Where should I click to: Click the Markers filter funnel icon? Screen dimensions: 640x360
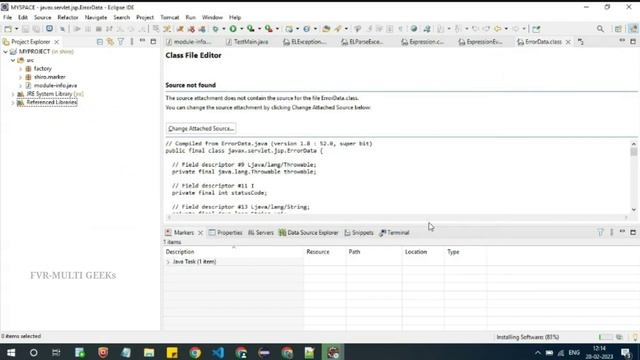(x=600, y=232)
